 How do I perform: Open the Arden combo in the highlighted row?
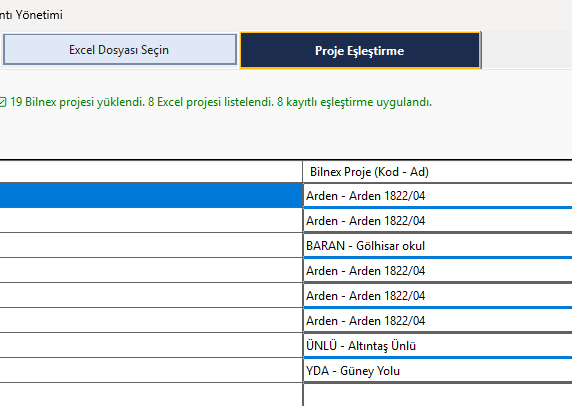[x=437, y=196]
